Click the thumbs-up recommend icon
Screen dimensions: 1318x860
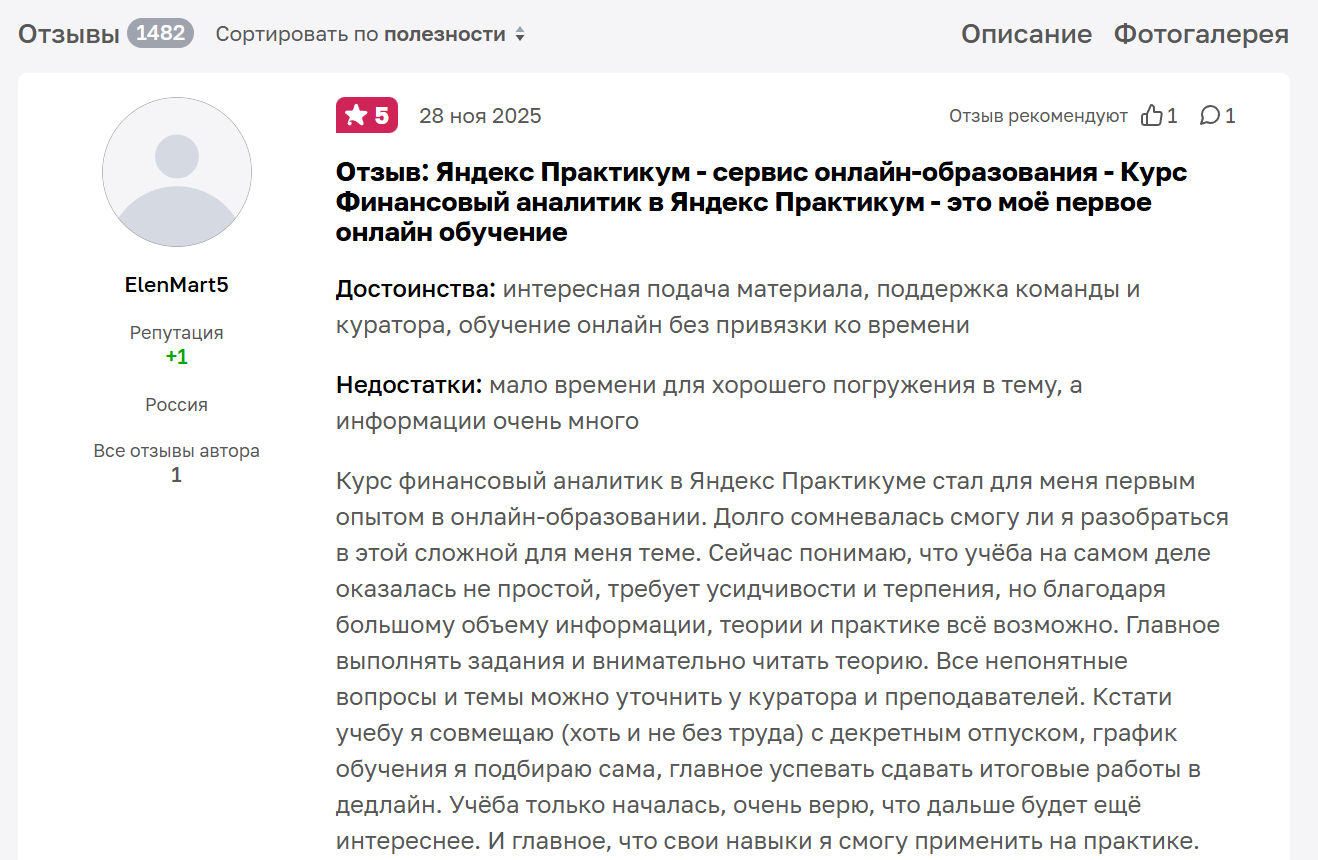pyautogui.click(x=1152, y=115)
